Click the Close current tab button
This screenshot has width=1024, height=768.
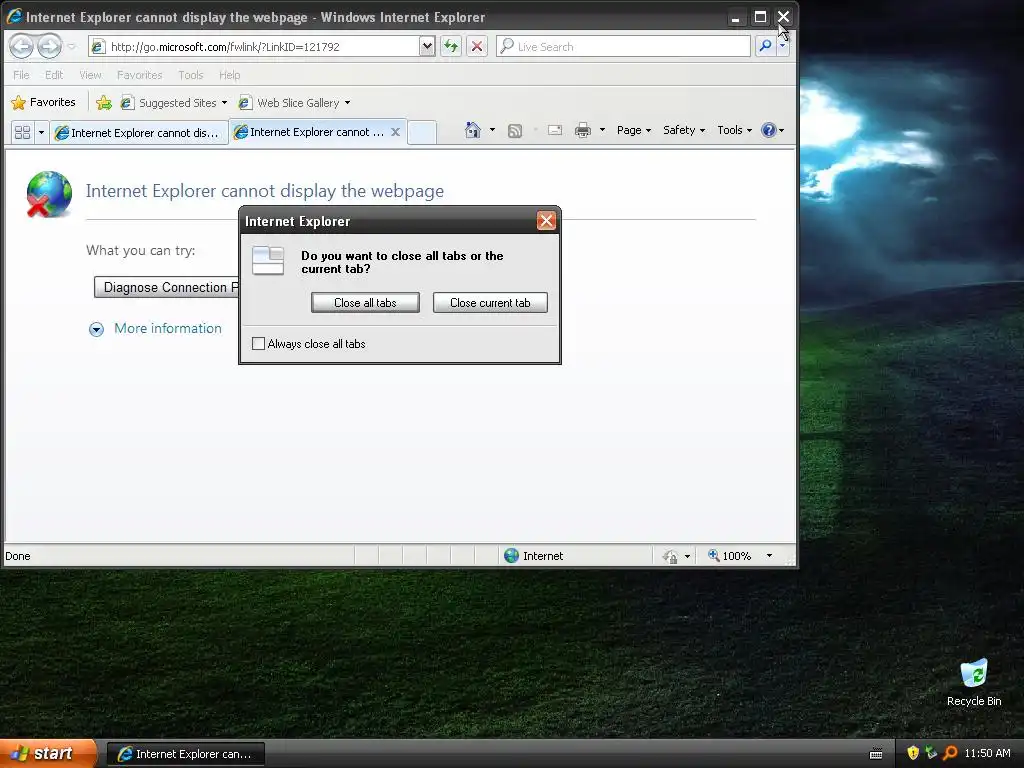[490, 303]
